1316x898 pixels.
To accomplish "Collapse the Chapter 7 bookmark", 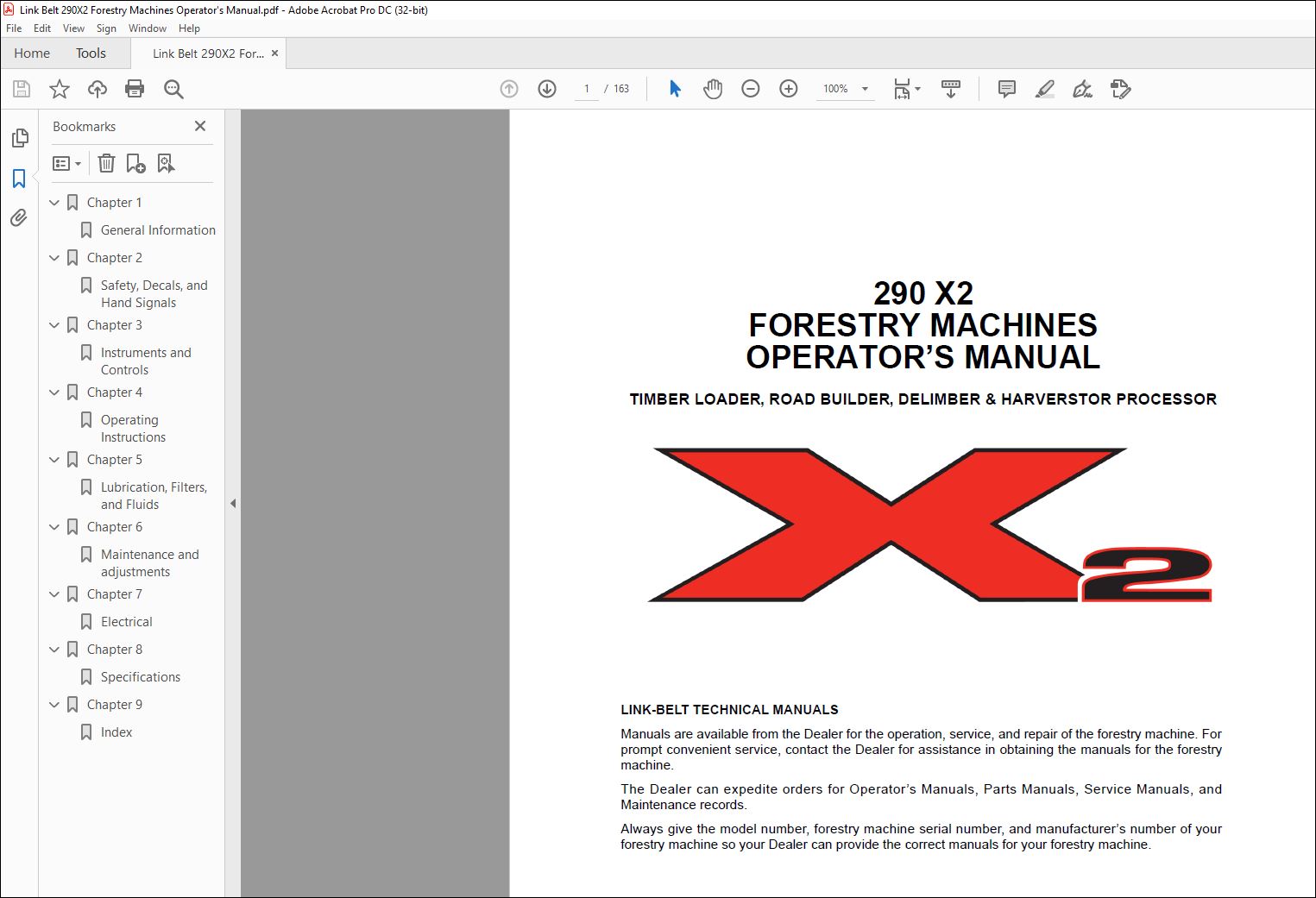I will [54, 594].
